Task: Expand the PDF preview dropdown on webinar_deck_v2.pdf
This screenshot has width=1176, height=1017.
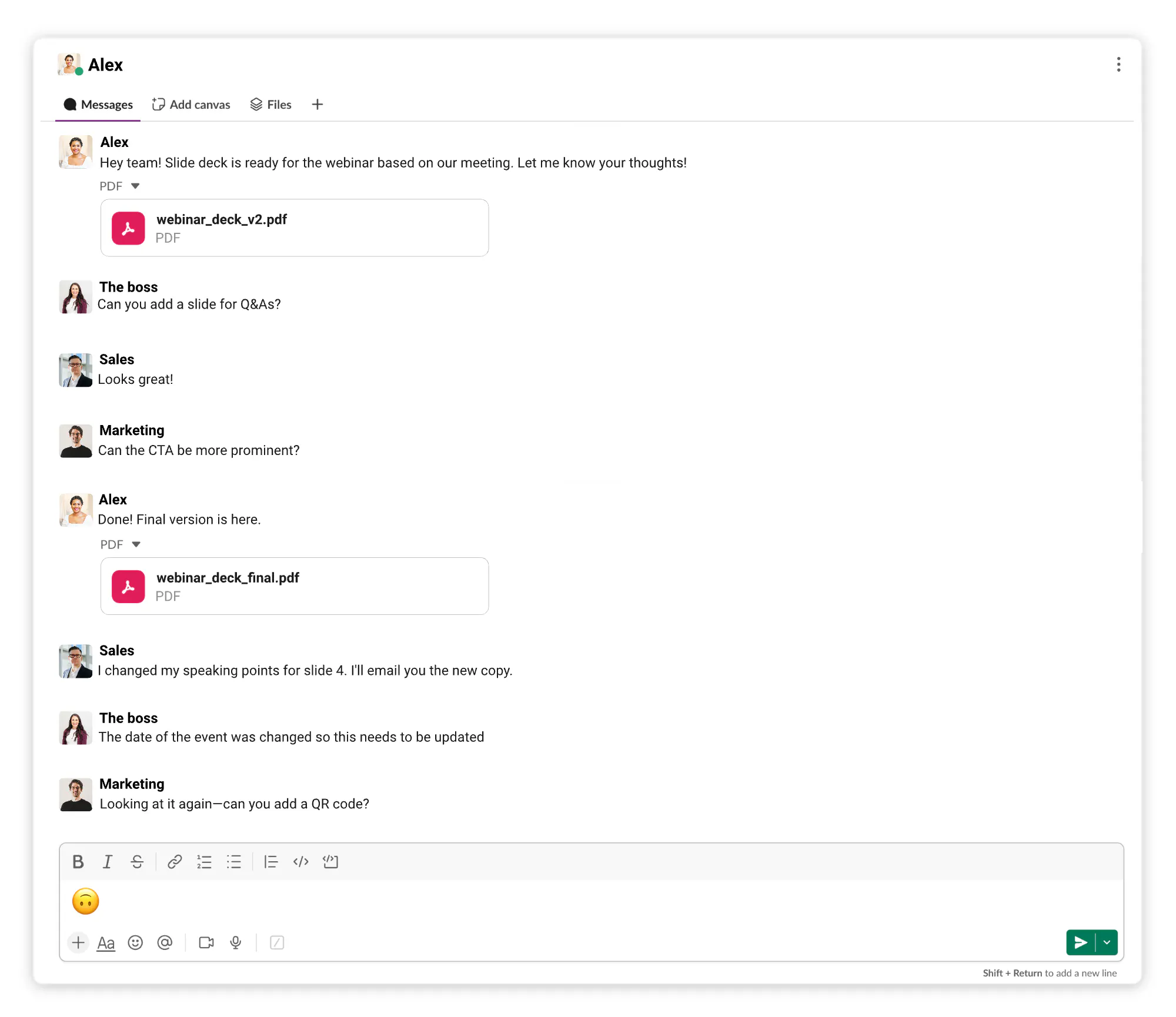Action: [x=135, y=186]
